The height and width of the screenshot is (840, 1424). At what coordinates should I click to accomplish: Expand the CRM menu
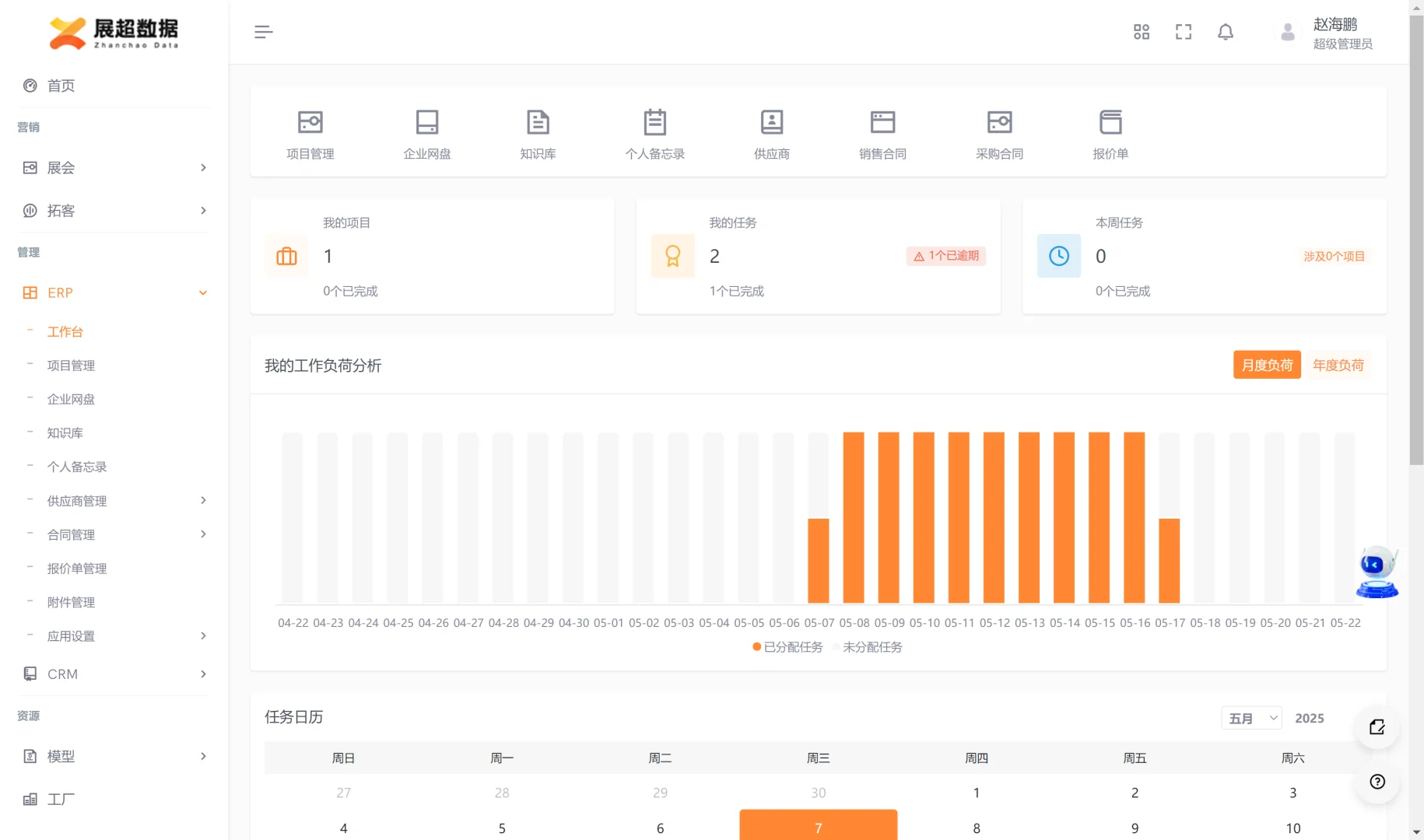tap(114, 674)
